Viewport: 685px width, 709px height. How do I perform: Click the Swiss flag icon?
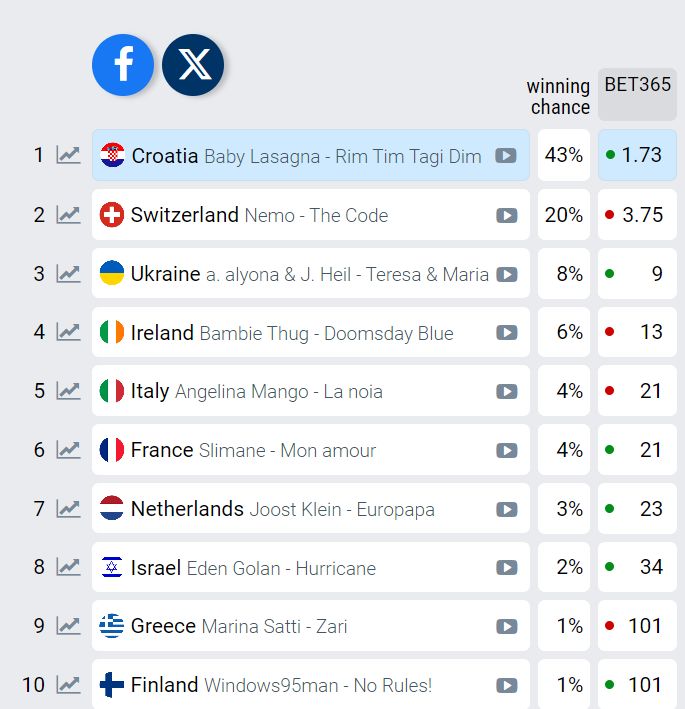point(112,215)
